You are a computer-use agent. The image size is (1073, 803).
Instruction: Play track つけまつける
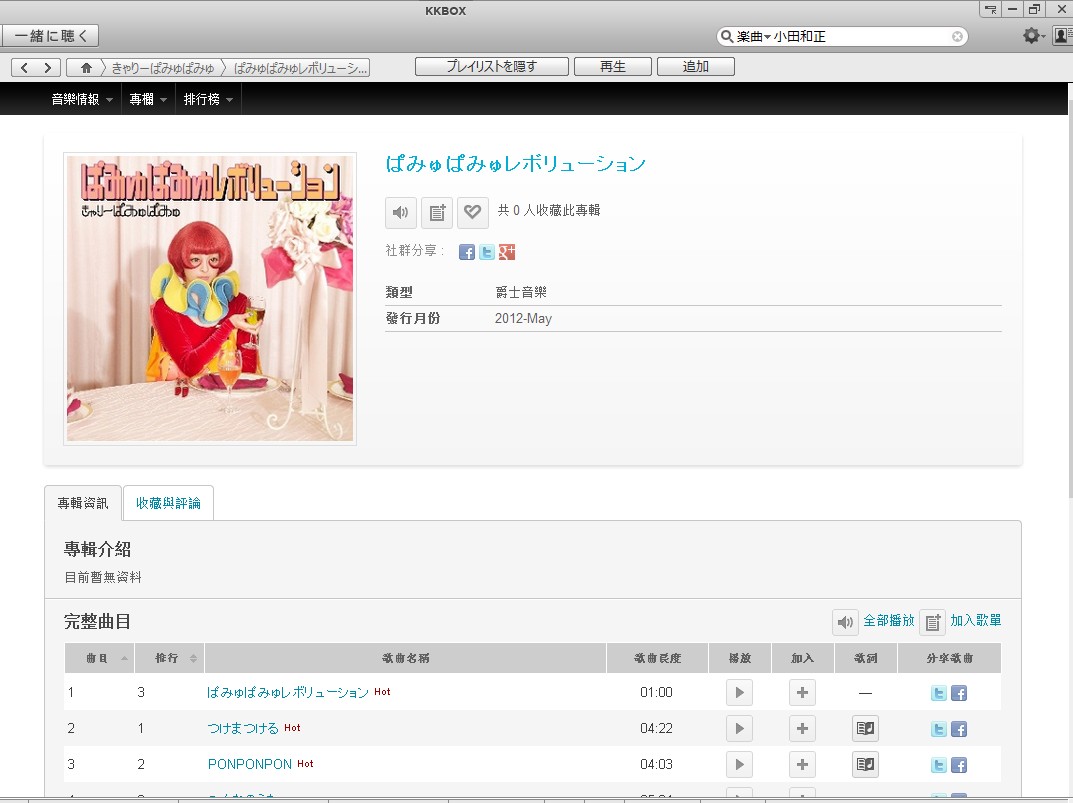click(739, 728)
